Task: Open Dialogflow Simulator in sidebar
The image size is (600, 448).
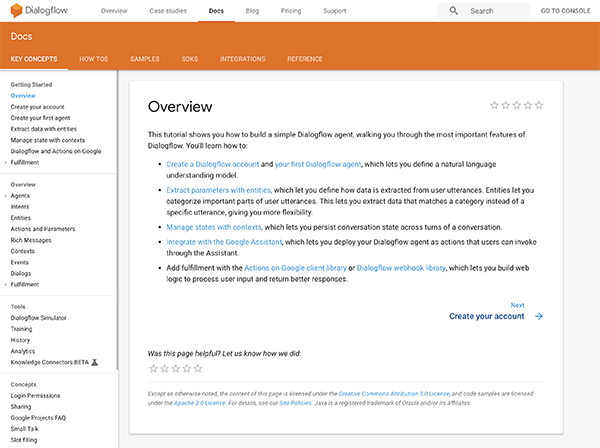Action: (x=39, y=318)
